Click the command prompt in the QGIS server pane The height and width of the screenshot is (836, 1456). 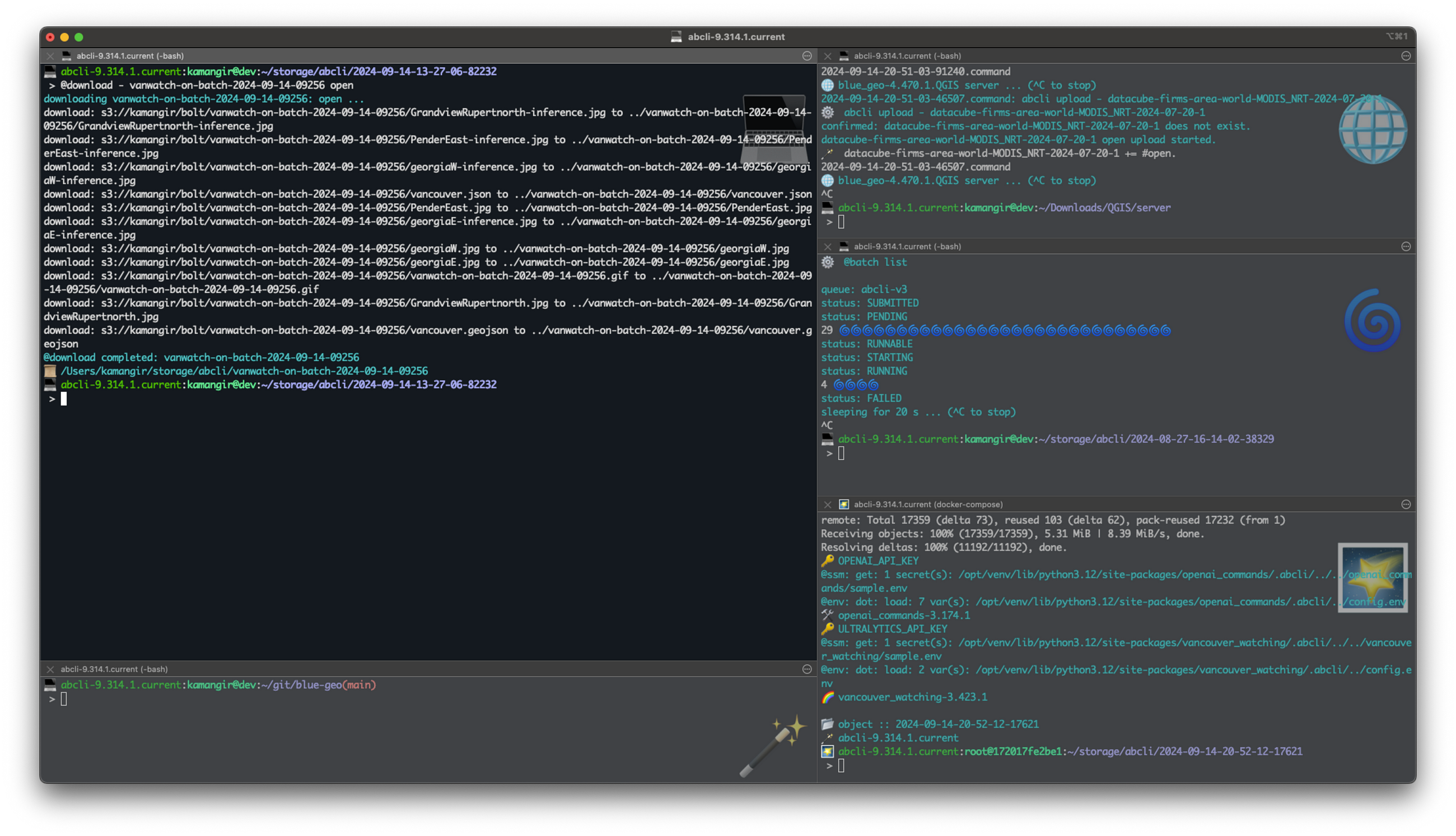841,222
